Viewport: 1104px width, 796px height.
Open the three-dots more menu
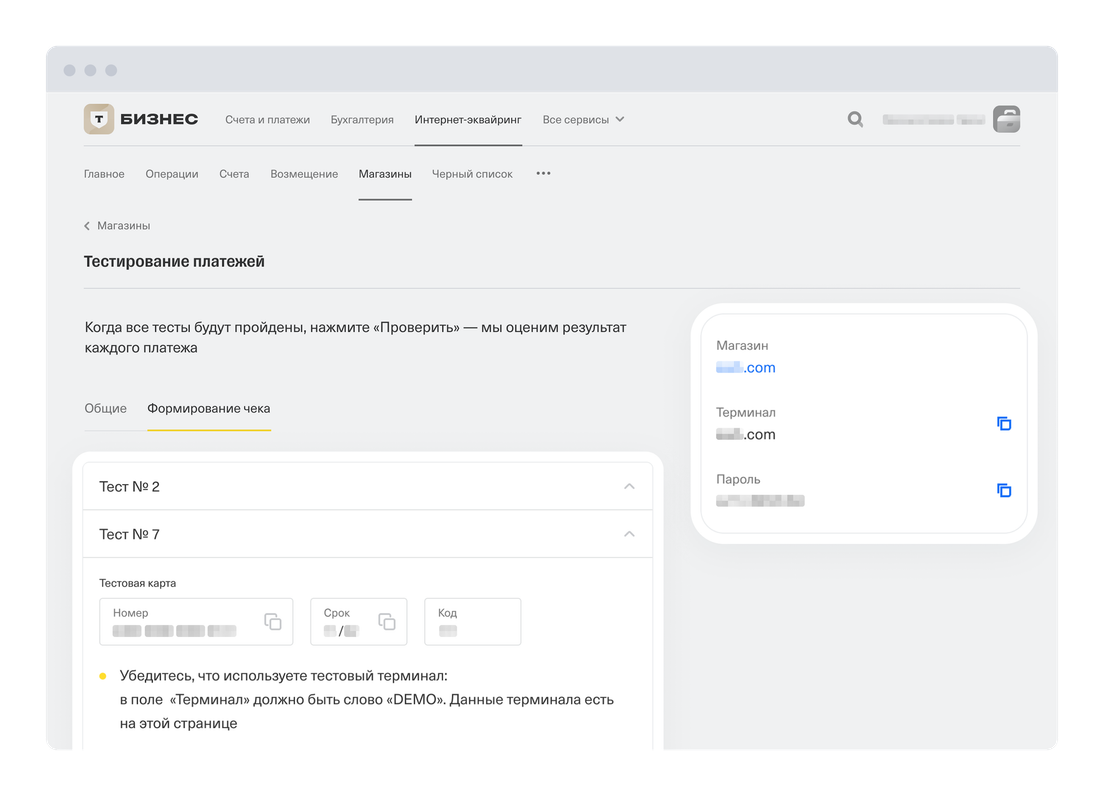tap(543, 173)
